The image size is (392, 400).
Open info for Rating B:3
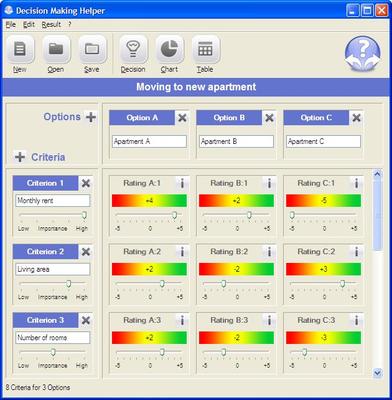click(269, 320)
